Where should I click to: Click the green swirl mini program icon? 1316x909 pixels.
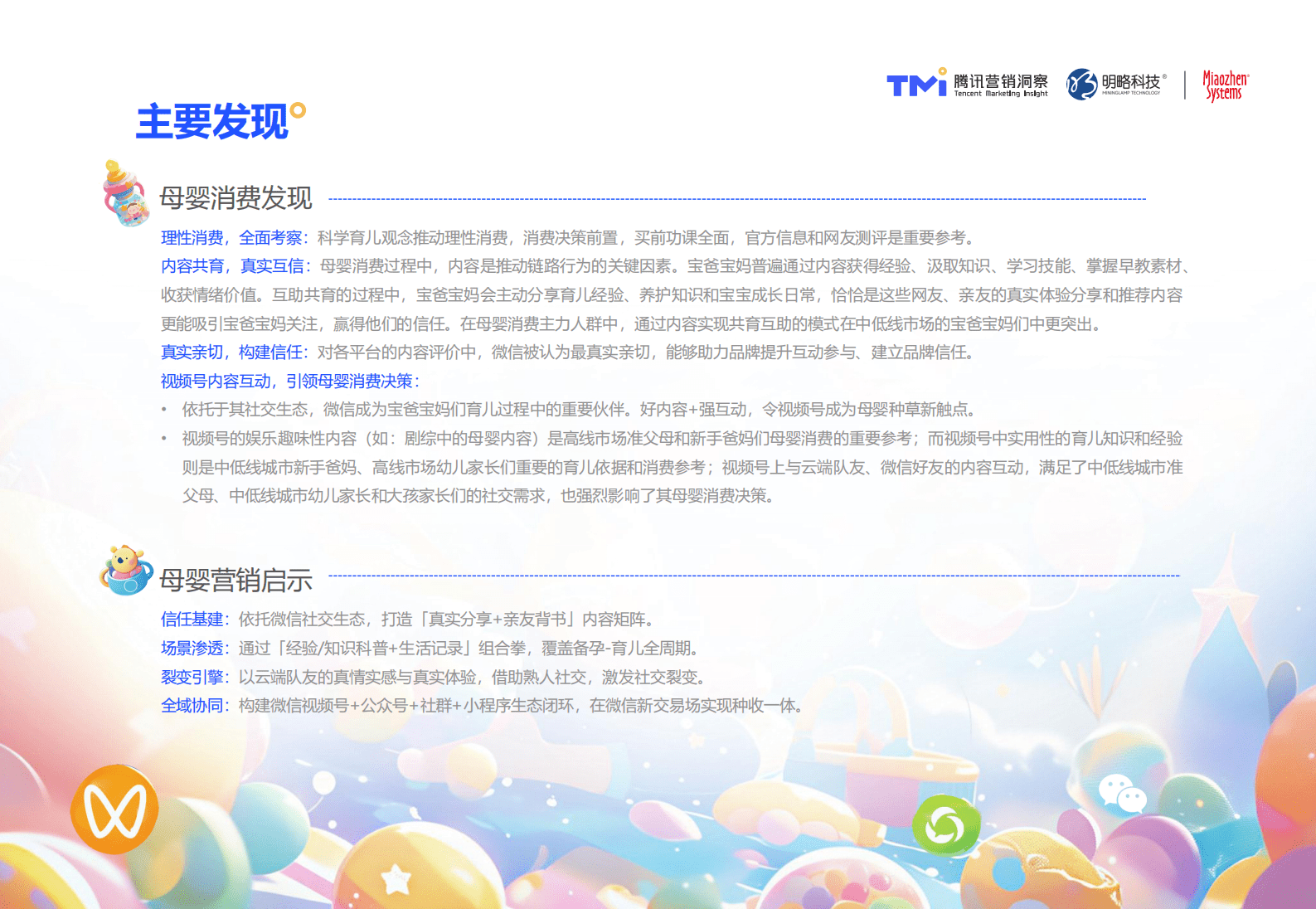pyautogui.click(x=945, y=825)
